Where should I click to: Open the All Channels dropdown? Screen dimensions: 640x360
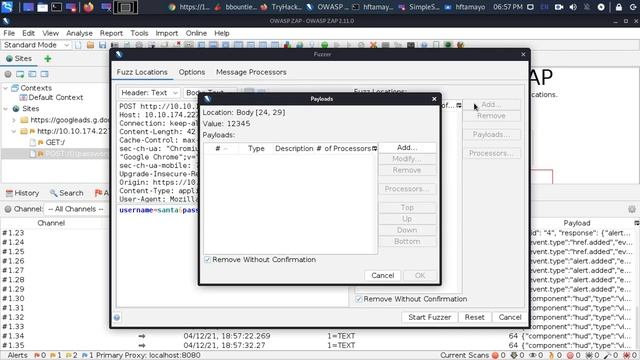(76, 209)
